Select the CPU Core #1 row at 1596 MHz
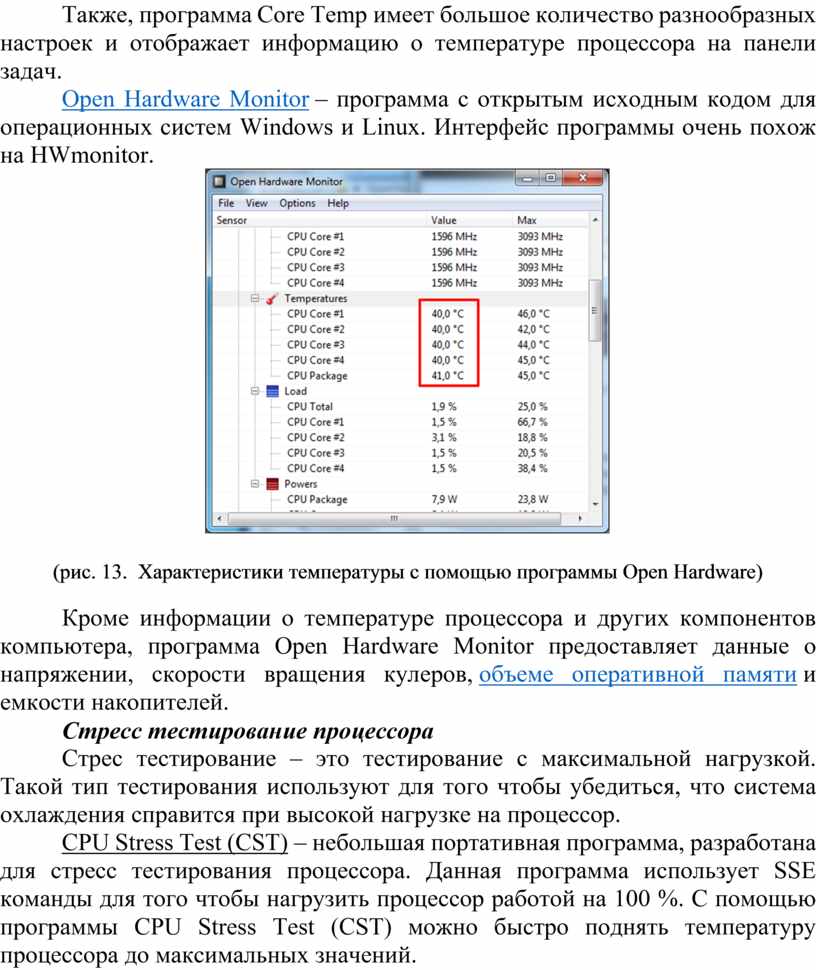This screenshot has height=970, width=816. (x=401, y=236)
